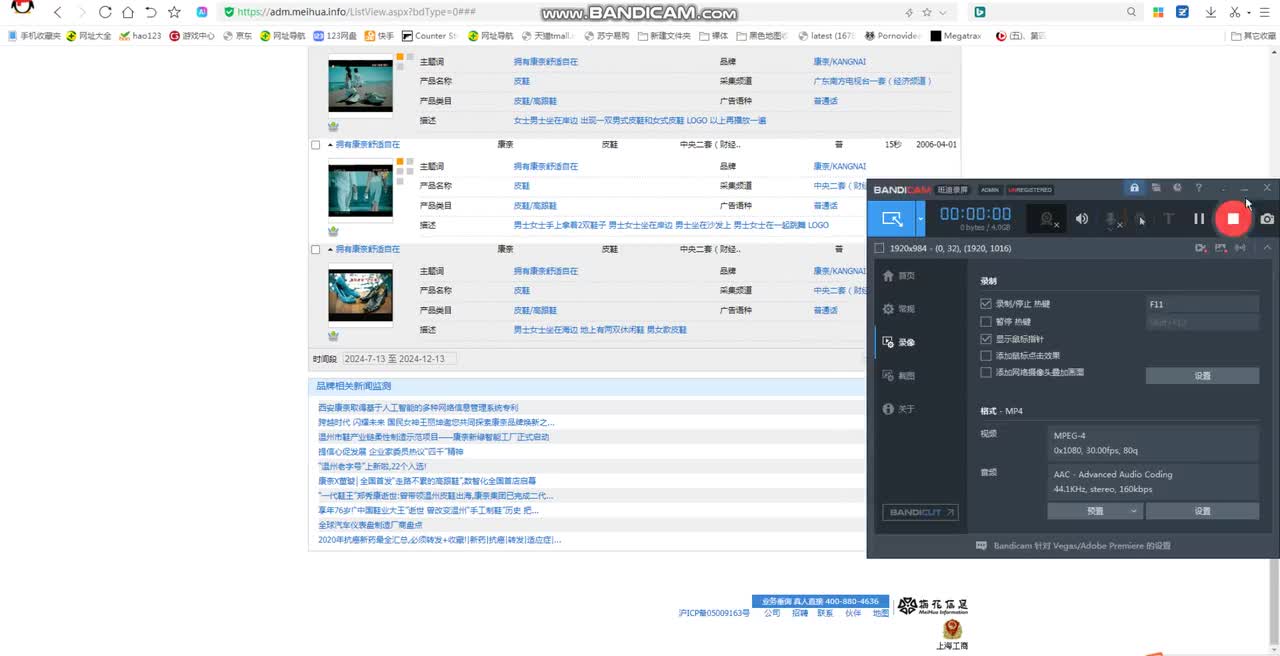The image size is (1280, 656).
Task: Open Bandicam output folder icon
Action: pyautogui.click(x=1156, y=188)
